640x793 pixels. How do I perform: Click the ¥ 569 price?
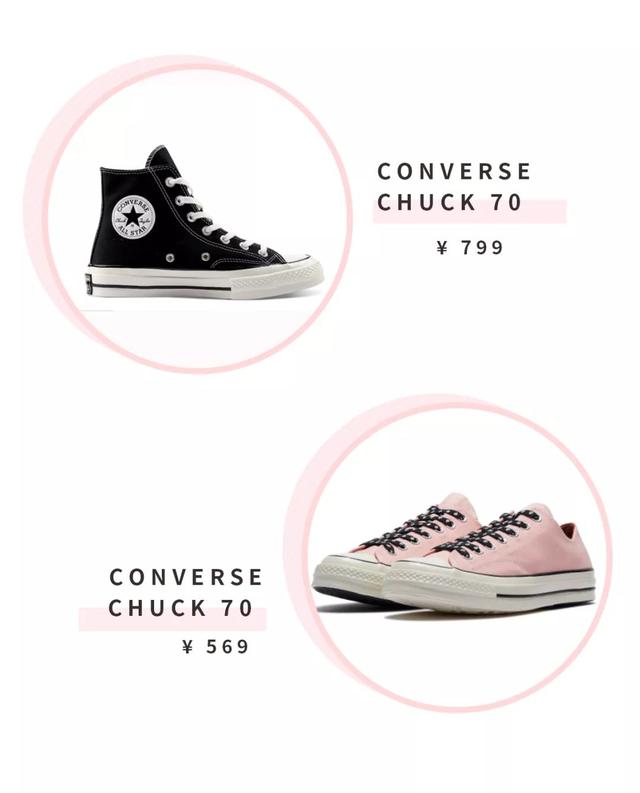(216, 647)
